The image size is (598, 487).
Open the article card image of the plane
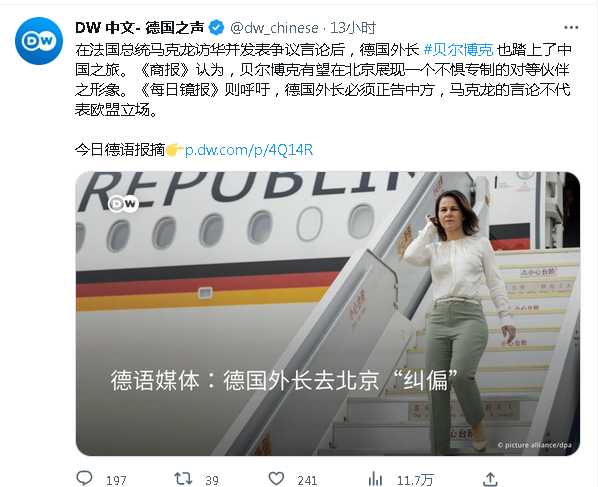coord(328,313)
